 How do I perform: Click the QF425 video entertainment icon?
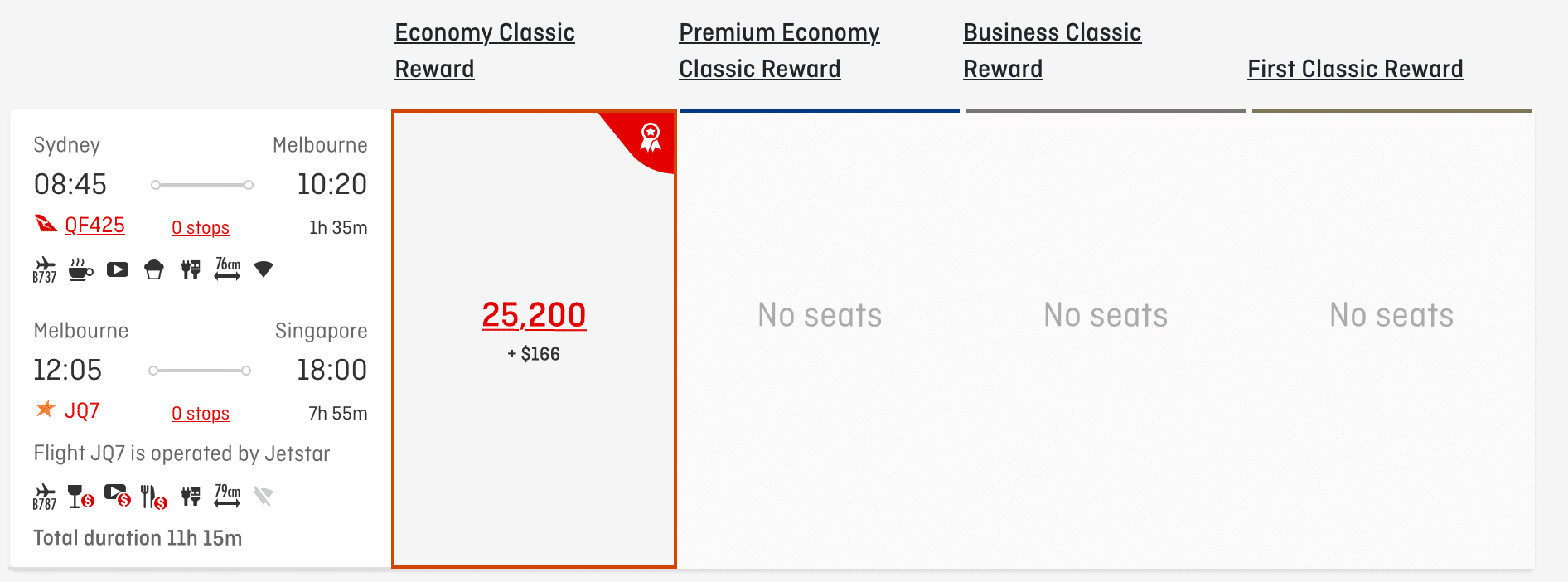118,269
